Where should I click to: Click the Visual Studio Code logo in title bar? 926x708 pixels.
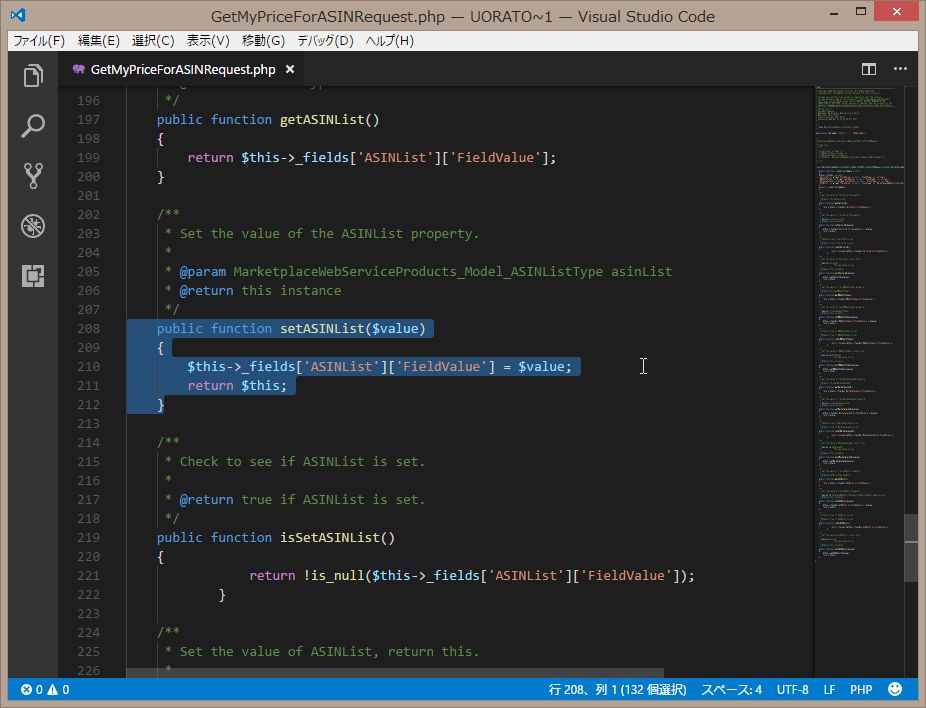pyautogui.click(x=18, y=15)
